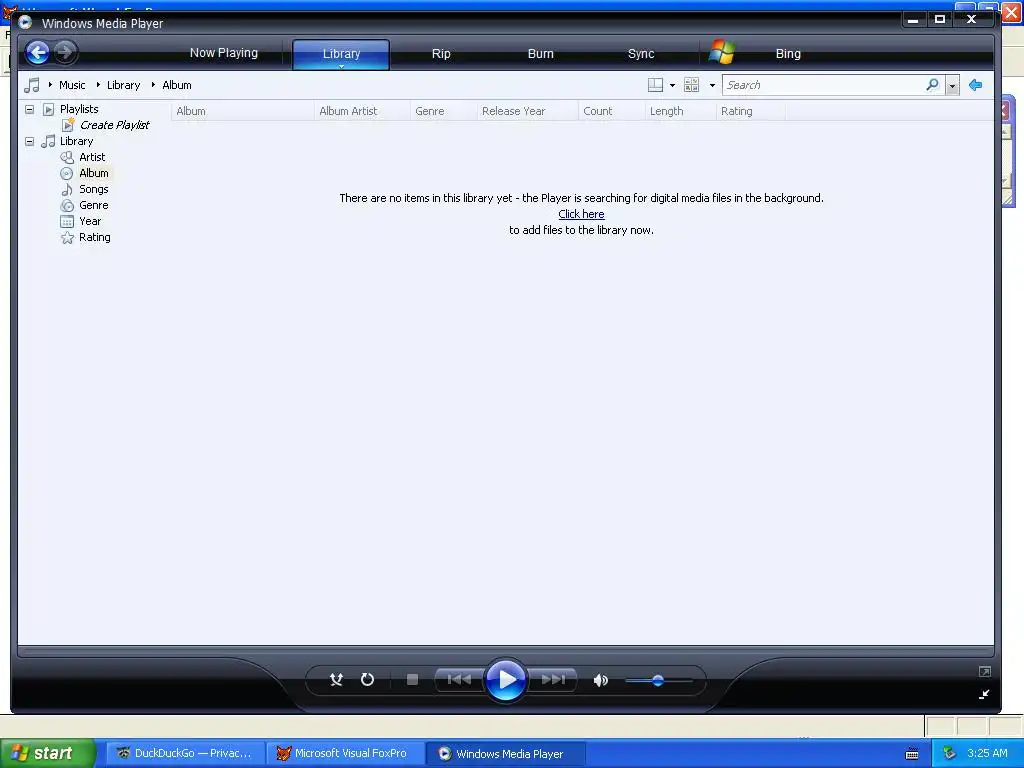1024x768 pixels.
Task: Adjust the volume slider
Action: [x=658, y=680]
